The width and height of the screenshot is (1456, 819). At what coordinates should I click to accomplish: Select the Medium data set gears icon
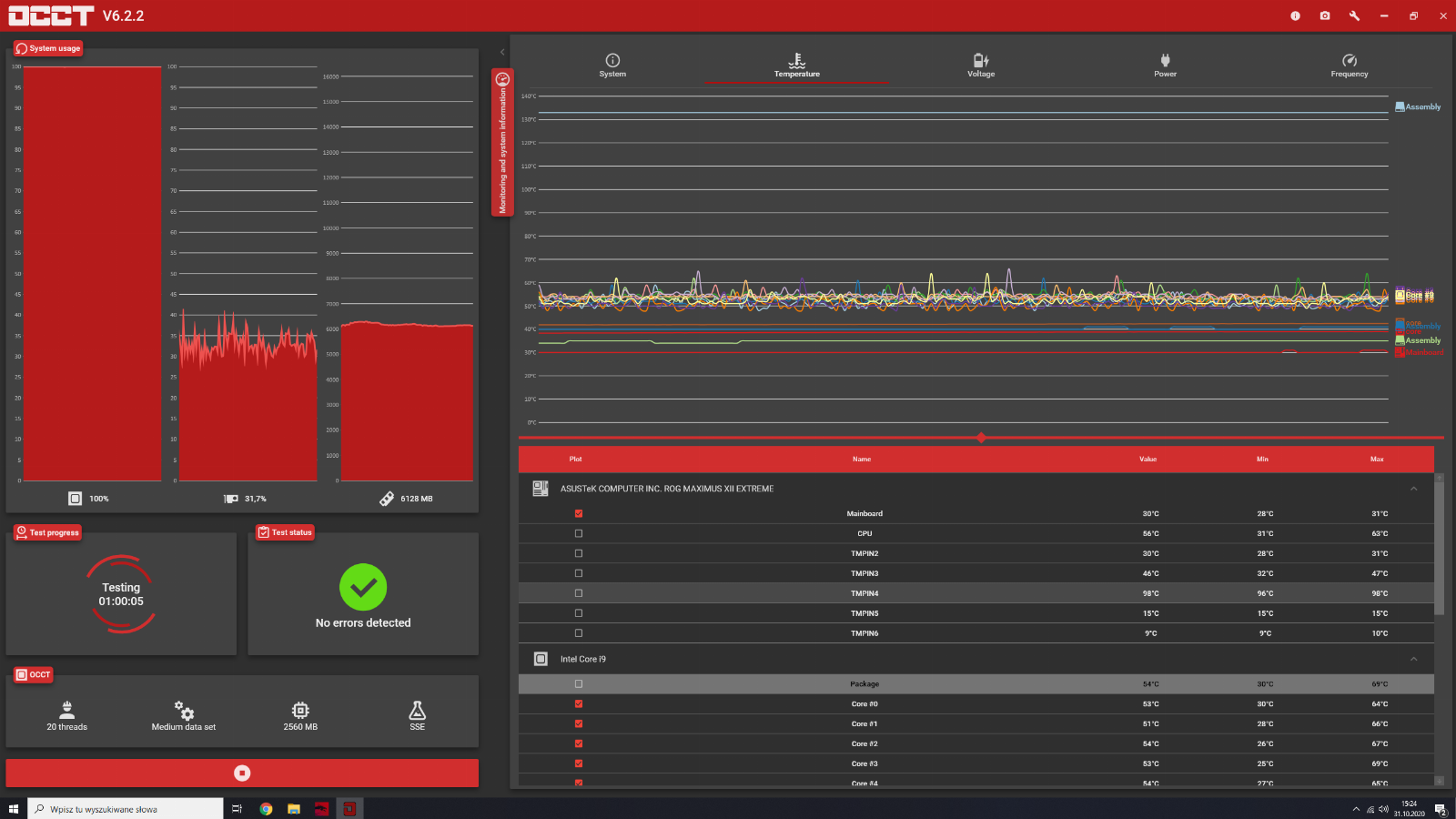pos(184,710)
